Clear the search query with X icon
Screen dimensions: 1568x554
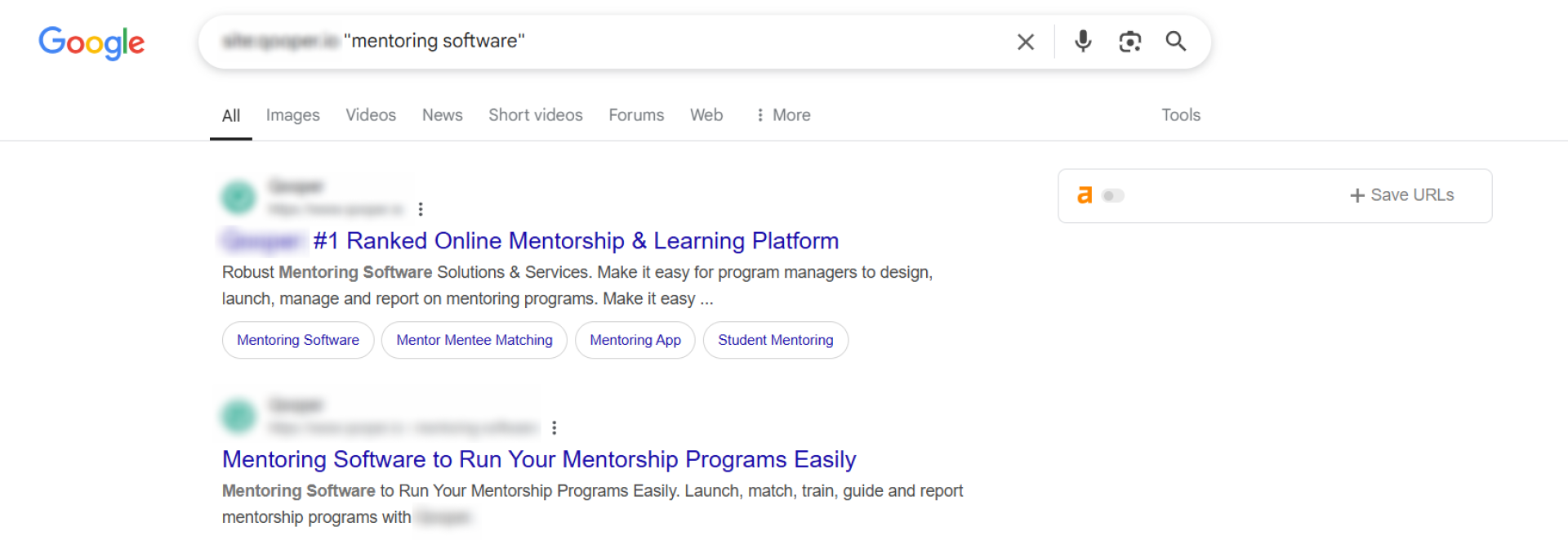coord(1026,42)
